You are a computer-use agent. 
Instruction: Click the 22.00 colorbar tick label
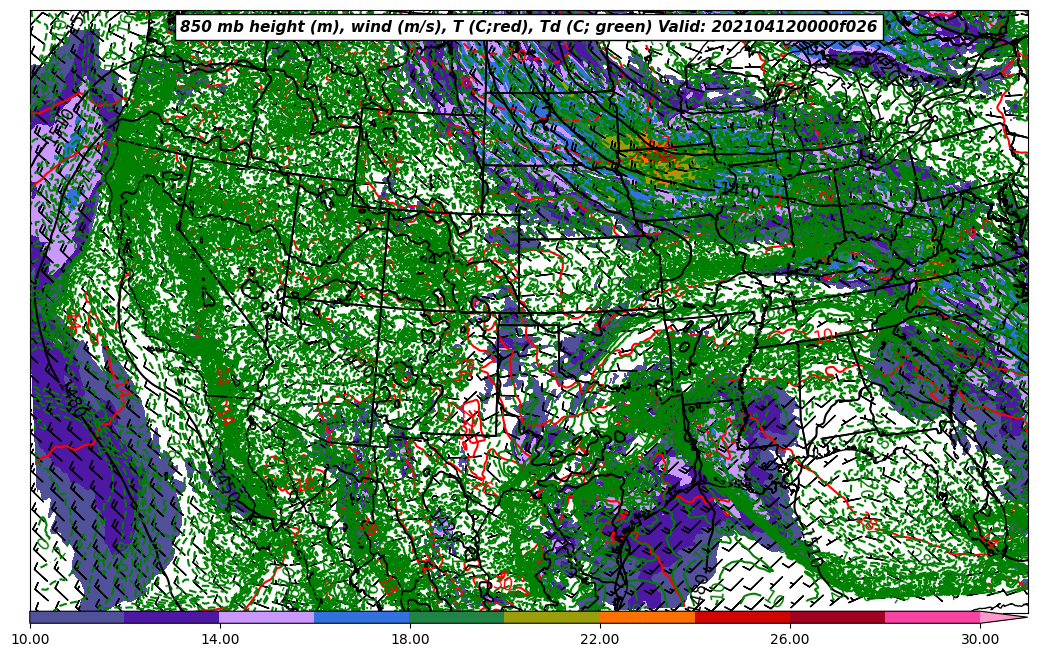[600, 639]
